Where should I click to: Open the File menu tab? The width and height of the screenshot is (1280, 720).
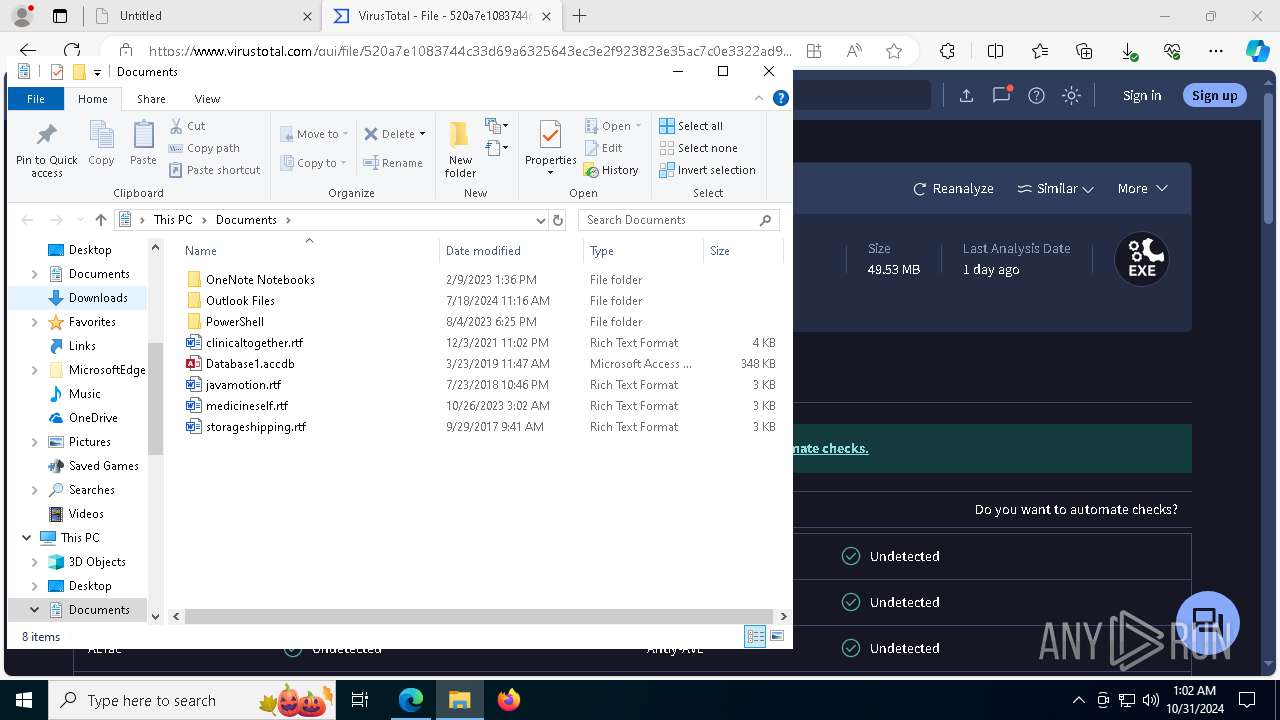[36, 99]
